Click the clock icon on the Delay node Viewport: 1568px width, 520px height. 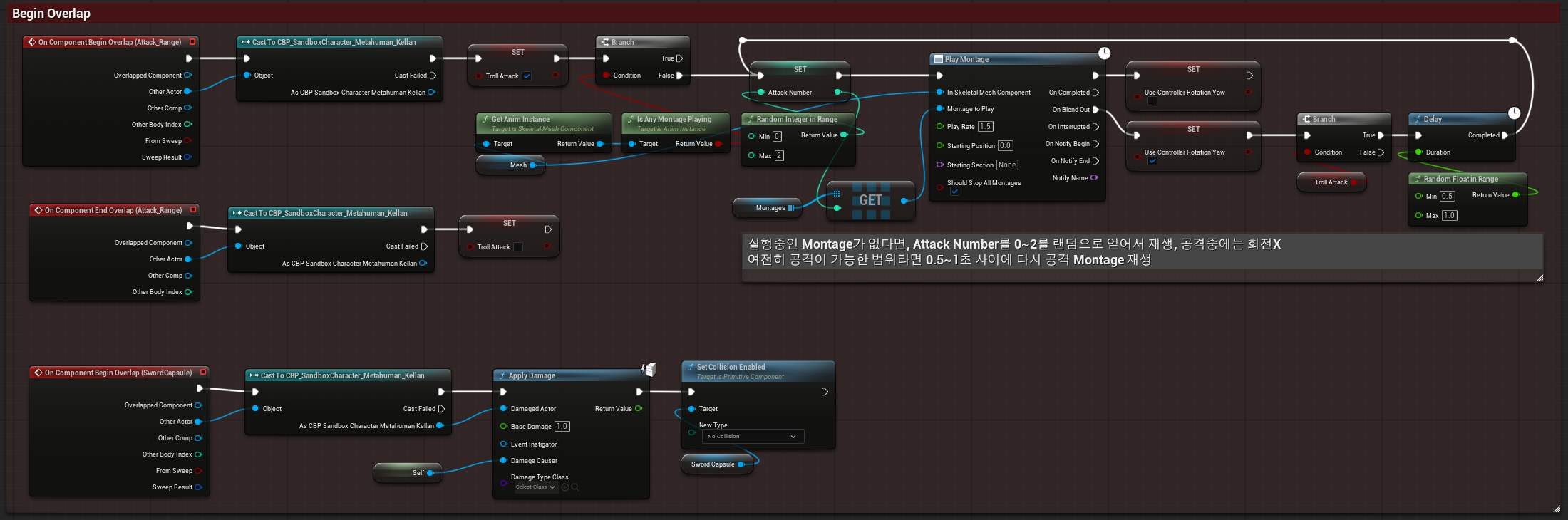click(x=1515, y=113)
